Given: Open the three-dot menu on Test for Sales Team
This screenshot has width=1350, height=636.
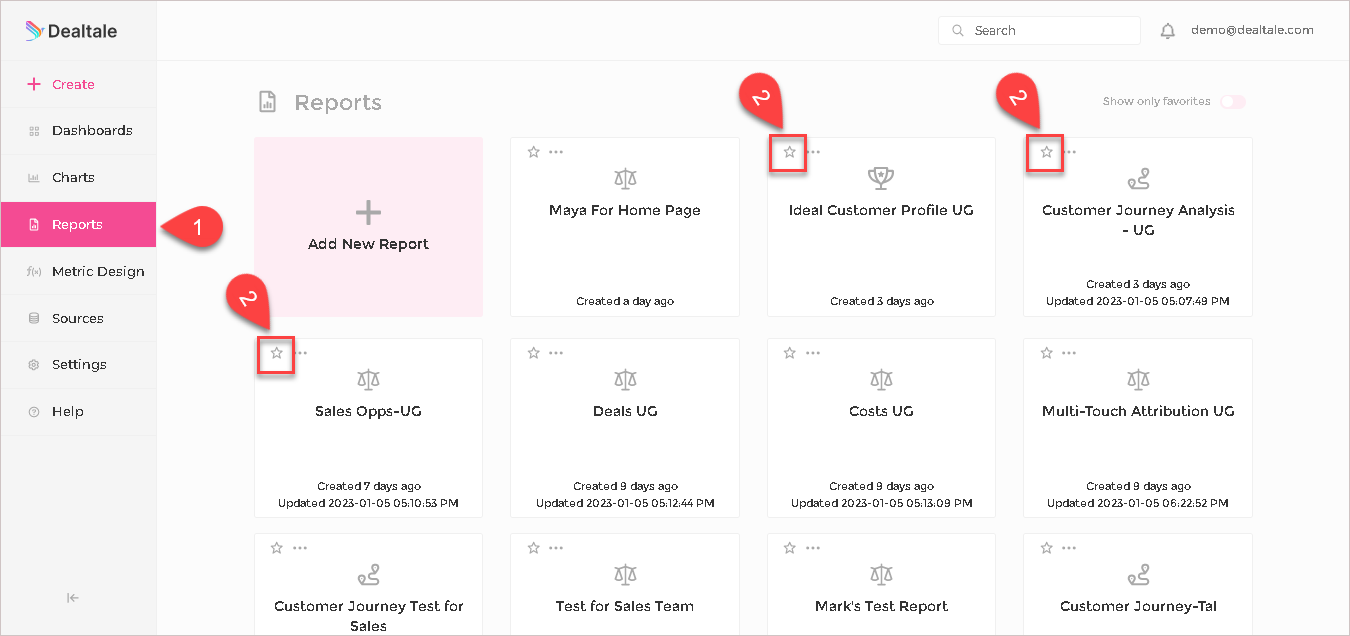Looking at the screenshot, I should [x=556, y=548].
